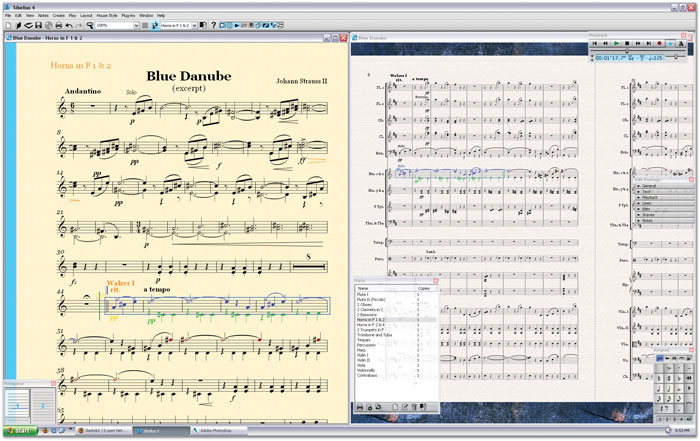The width and height of the screenshot is (700, 441).
Task: Expand the Notes section in properties panel
Action: tap(665, 221)
